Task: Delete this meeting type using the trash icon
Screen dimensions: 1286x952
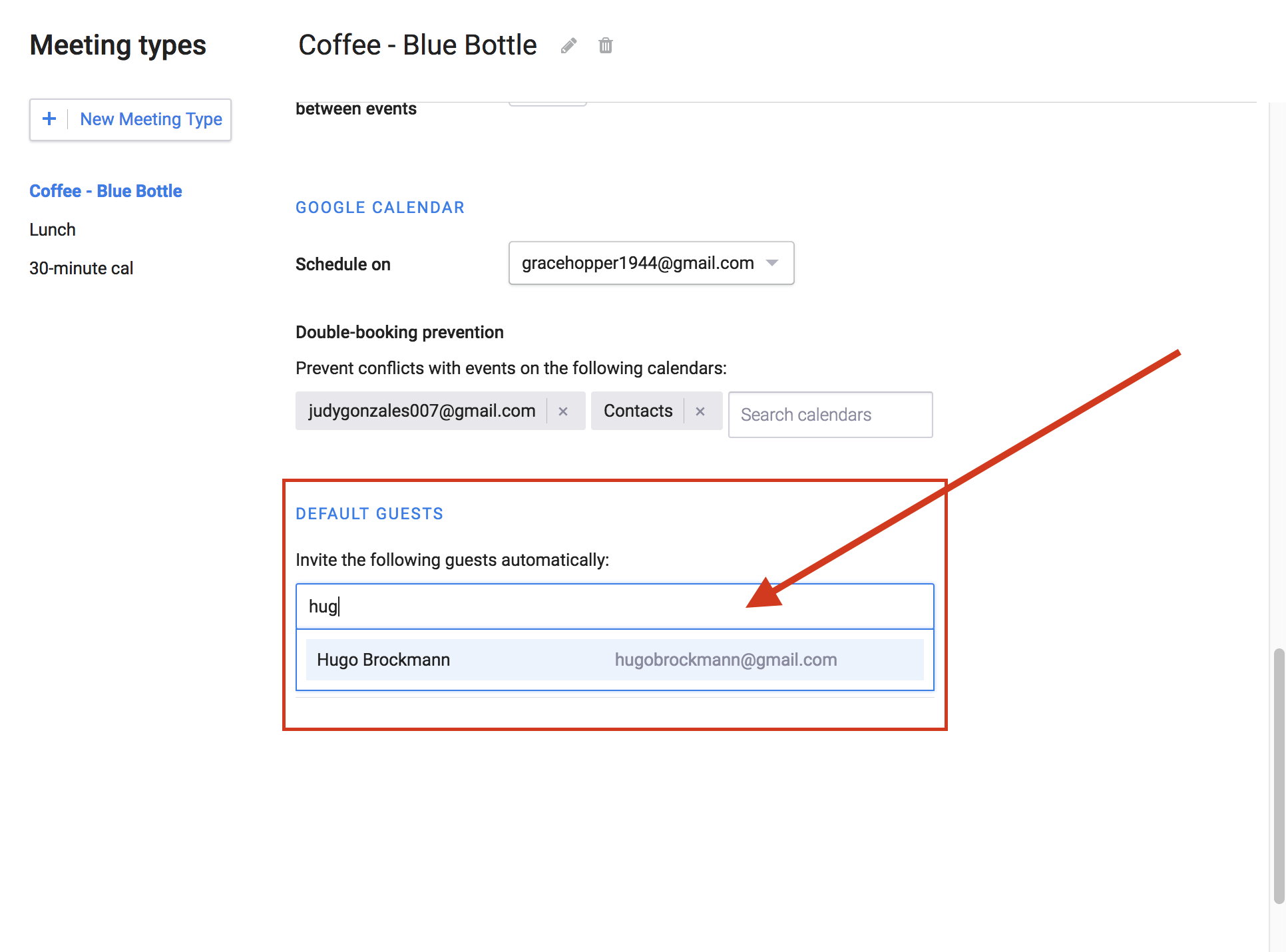Action: click(x=606, y=45)
